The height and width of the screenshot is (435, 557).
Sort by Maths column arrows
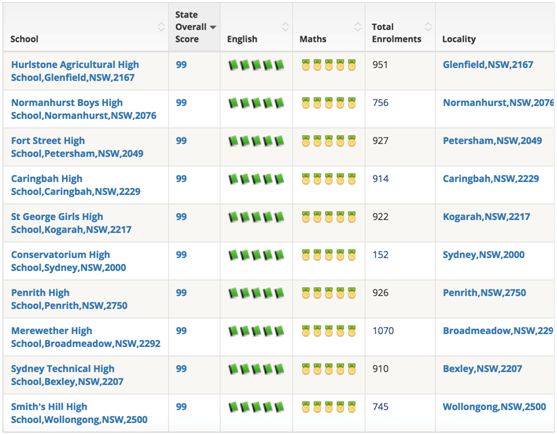pos(358,27)
